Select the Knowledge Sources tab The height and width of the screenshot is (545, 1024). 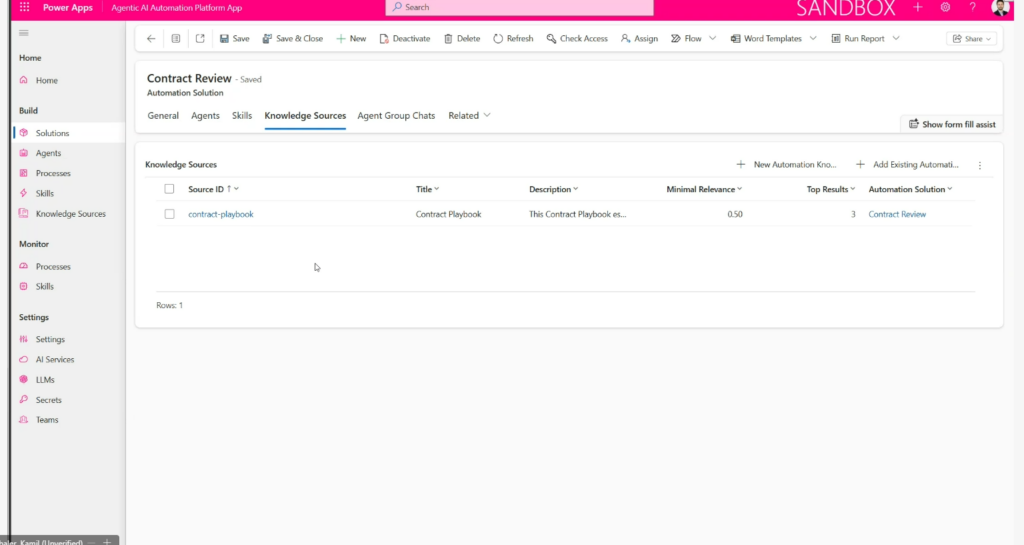(x=305, y=116)
